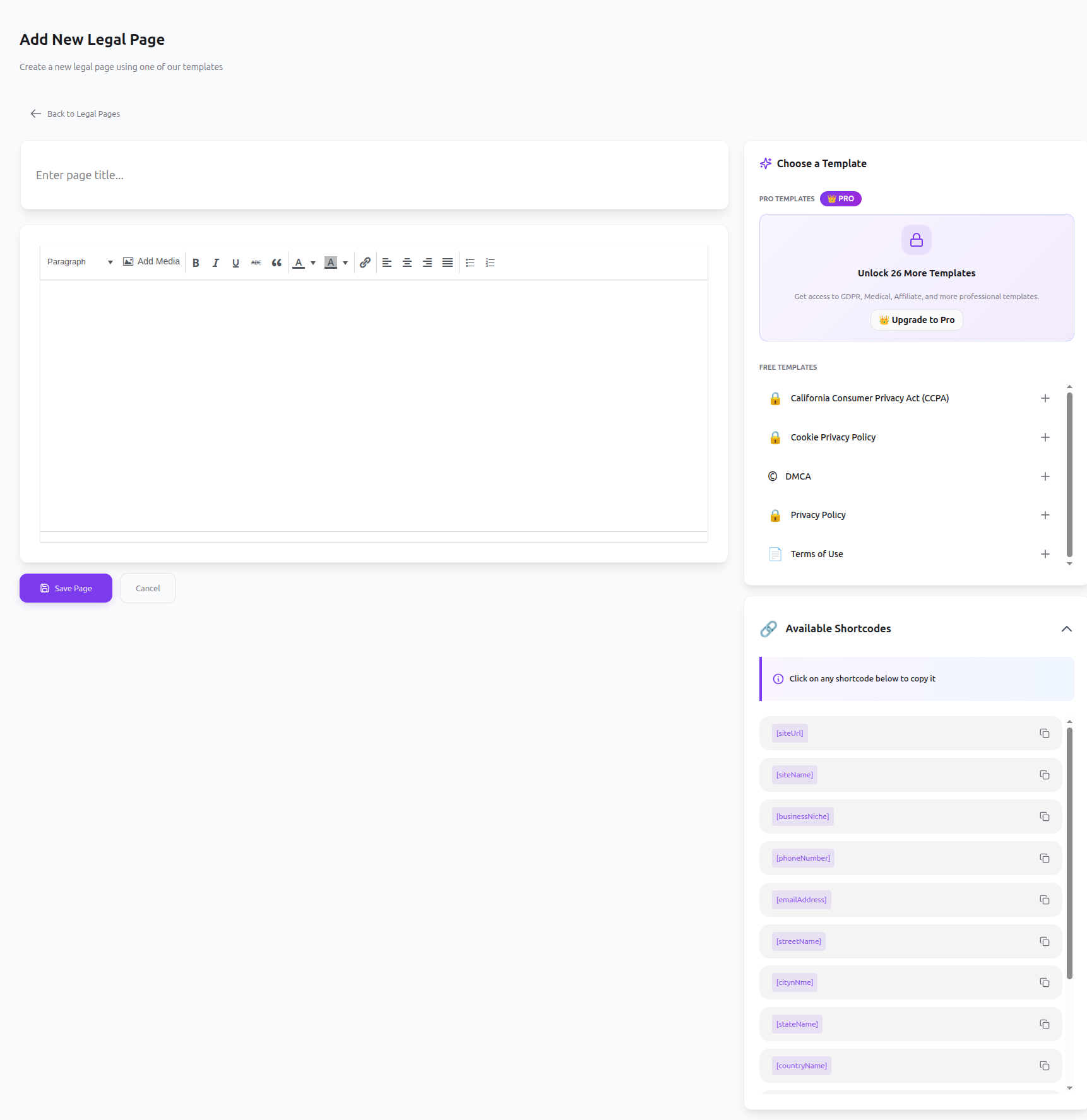The width and height of the screenshot is (1087, 1120).
Task: Open the text color dropdown arrow
Action: click(x=313, y=262)
